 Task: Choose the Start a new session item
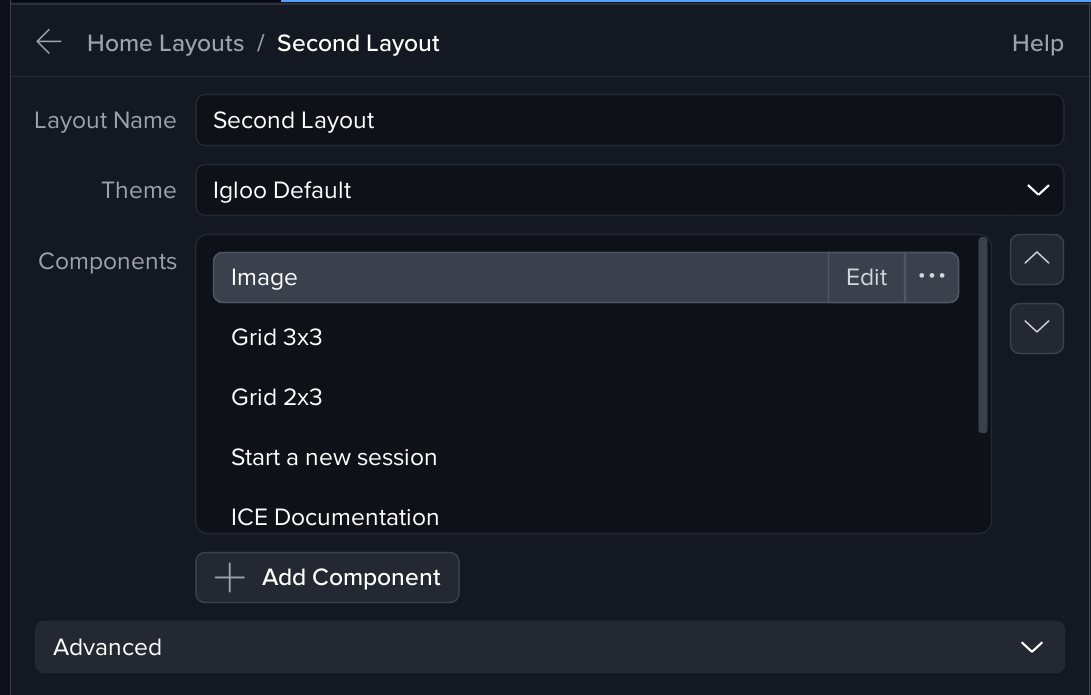click(x=334, y=457)
